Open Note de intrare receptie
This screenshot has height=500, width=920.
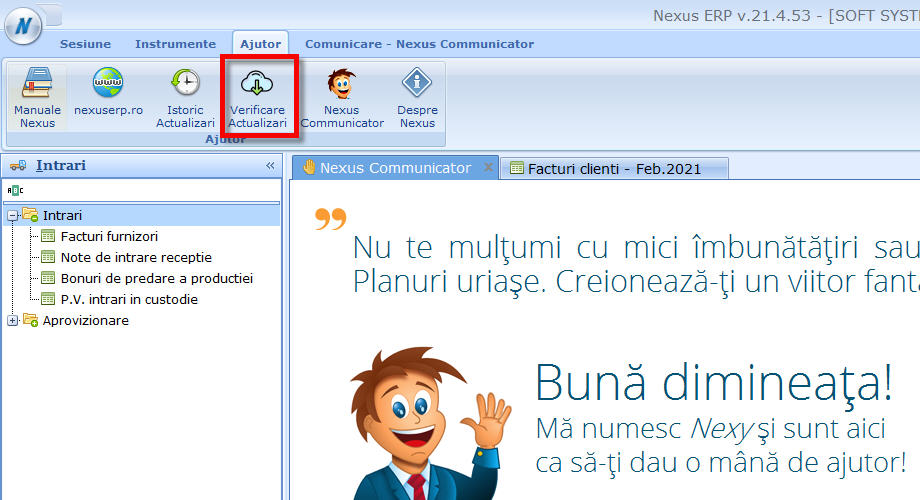pos(136,258)
